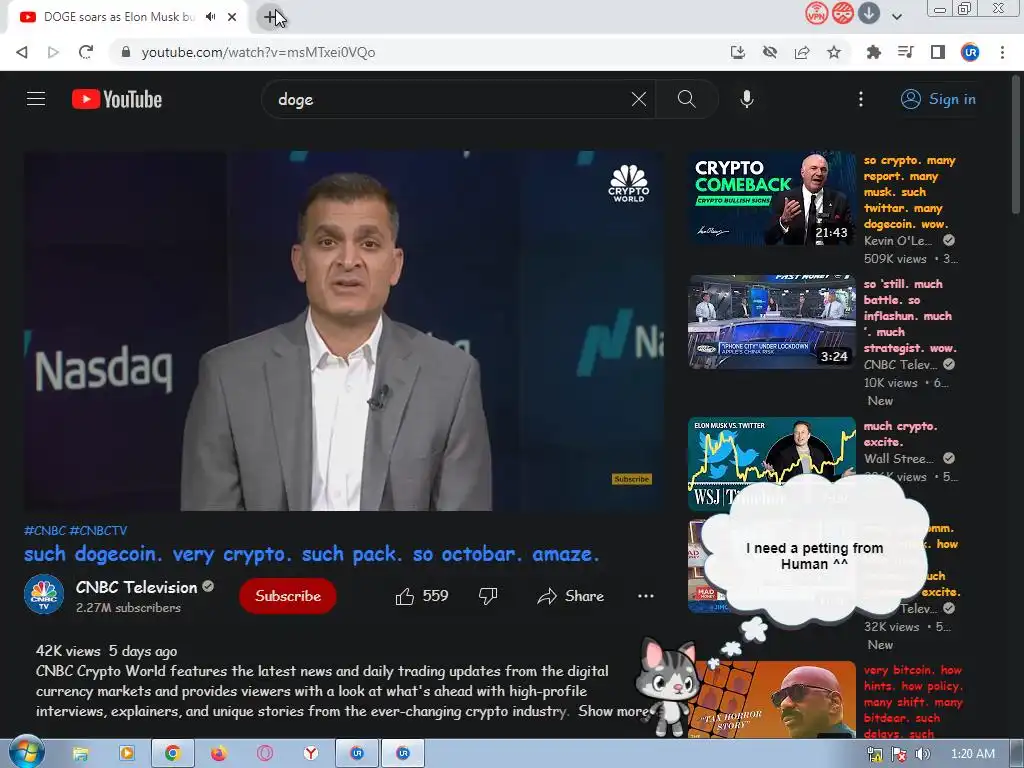Select the DOGE soars as Elon Musk tab

tap(119, 17)
